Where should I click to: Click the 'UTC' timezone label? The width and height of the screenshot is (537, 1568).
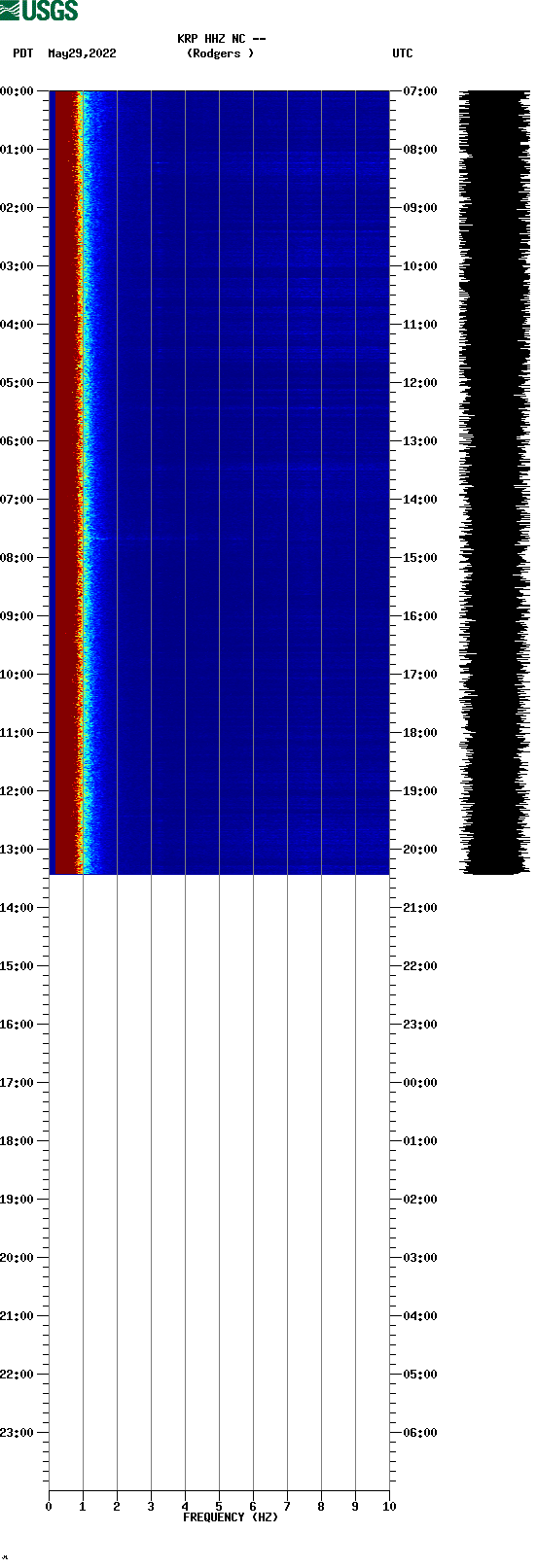(x=403, y=53)
